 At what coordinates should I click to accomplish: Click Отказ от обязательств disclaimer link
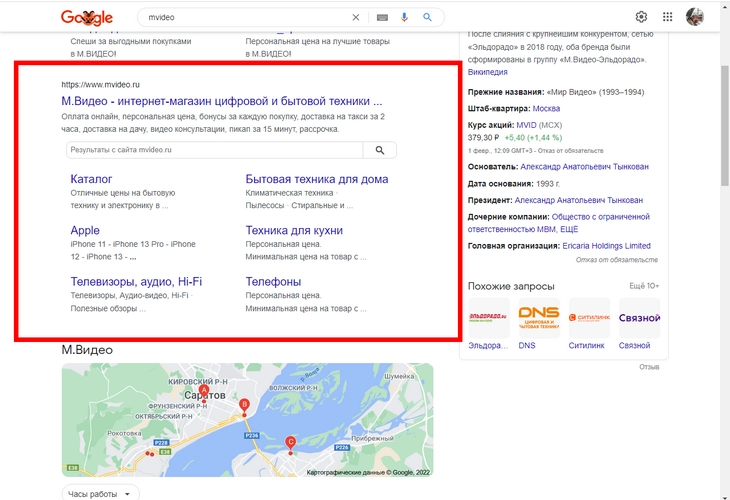617,260
